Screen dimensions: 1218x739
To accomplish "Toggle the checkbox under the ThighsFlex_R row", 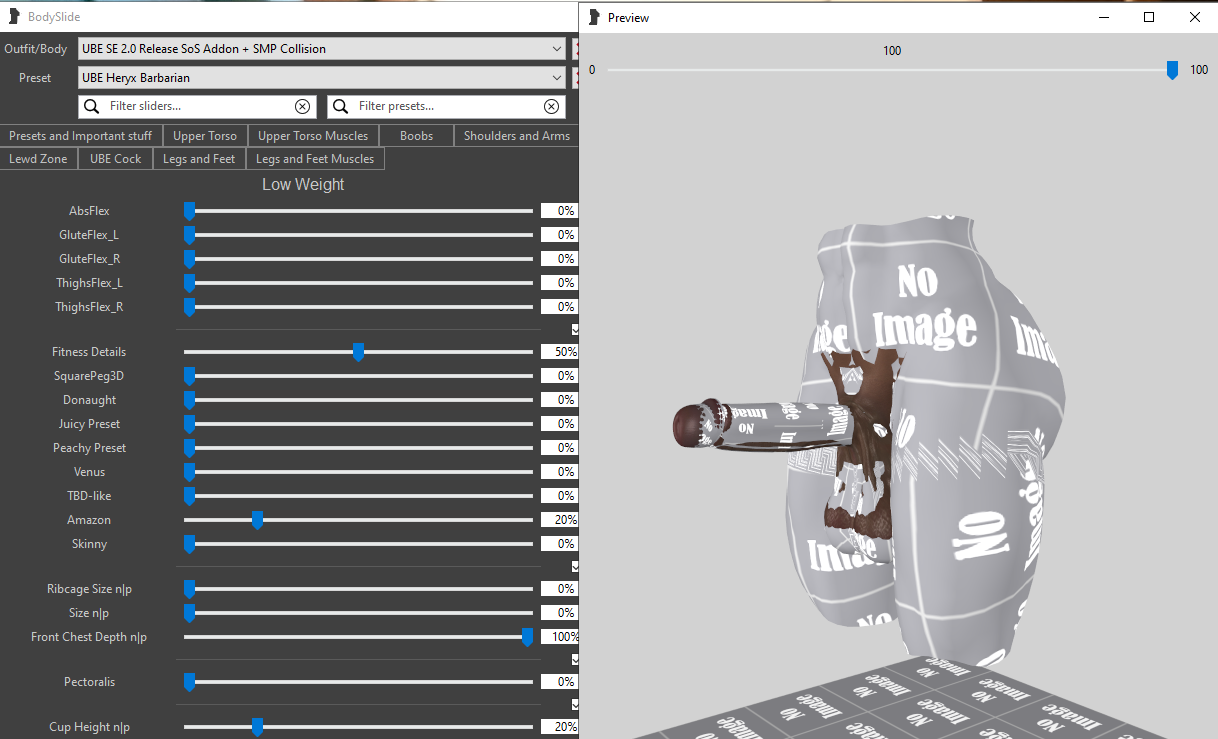I will (x=574, y=329).
